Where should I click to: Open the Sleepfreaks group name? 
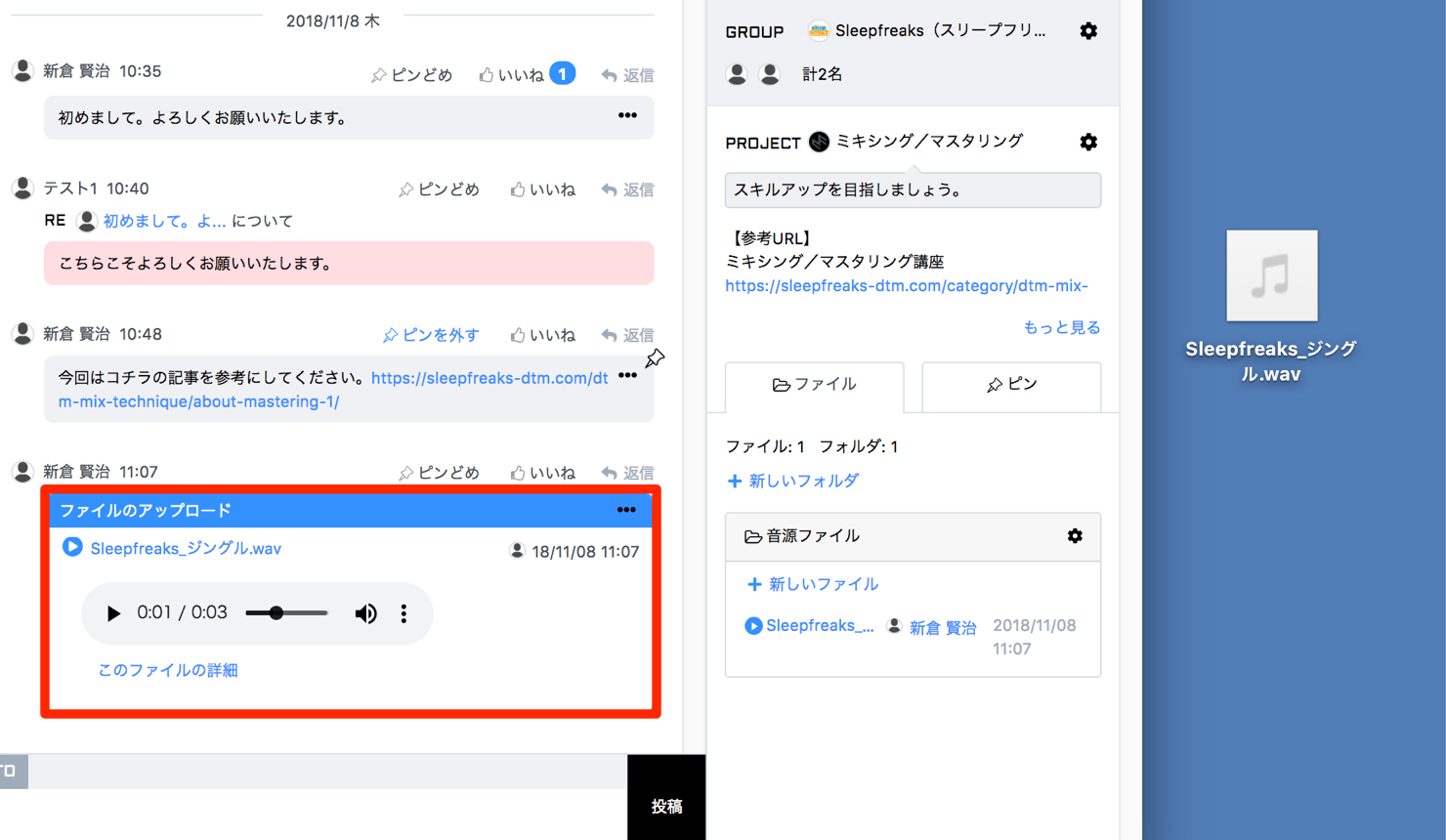[940, 31]
